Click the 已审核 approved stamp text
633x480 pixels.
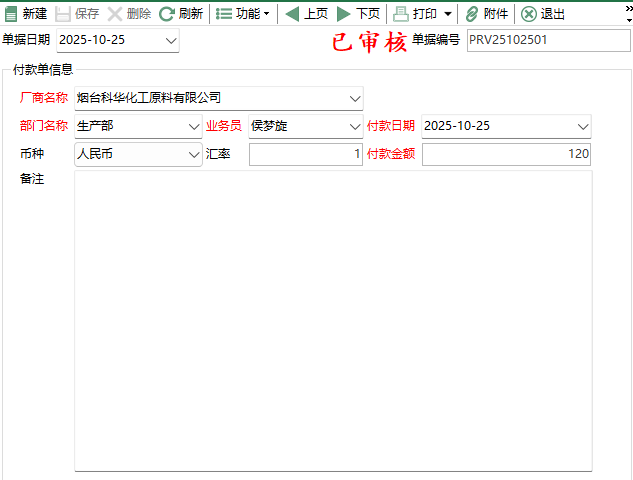[x=369, y=42]
